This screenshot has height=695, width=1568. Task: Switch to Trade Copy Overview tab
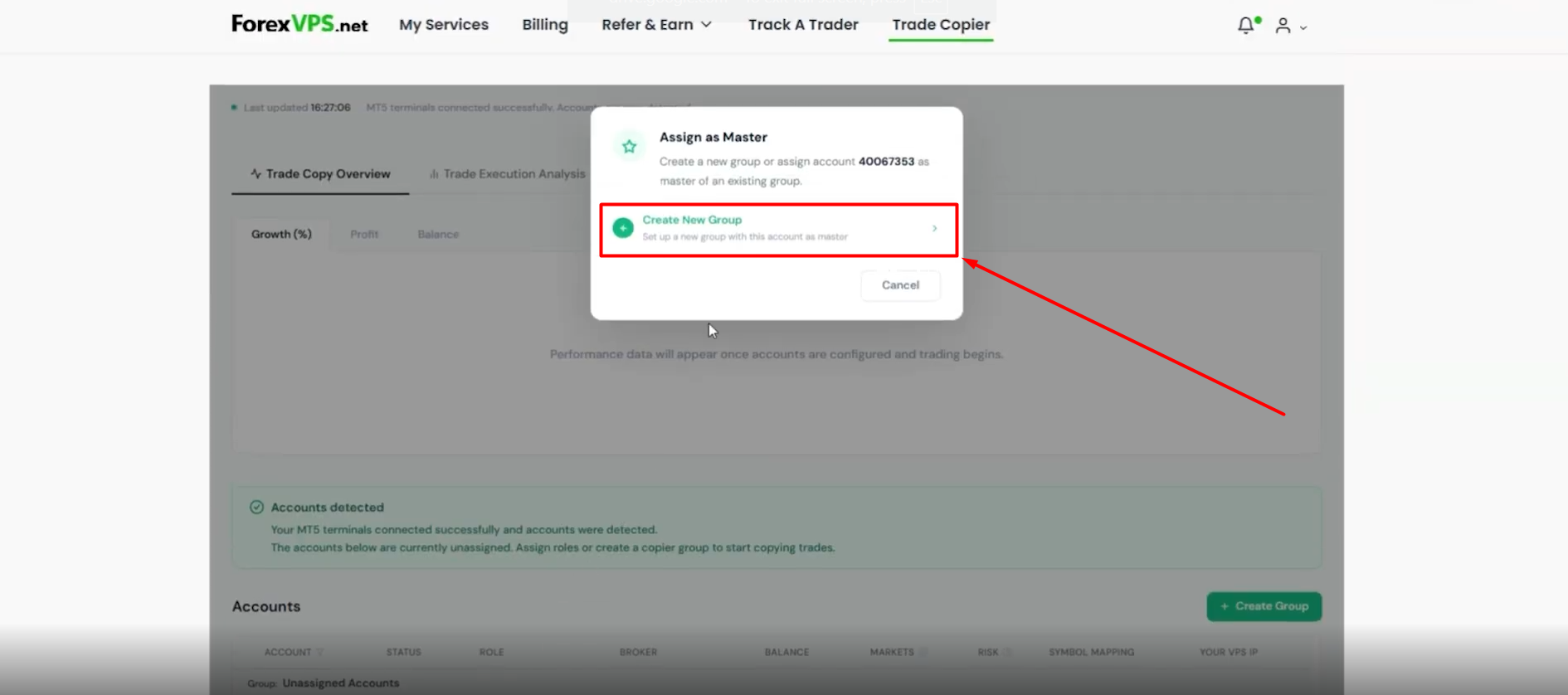320,173
